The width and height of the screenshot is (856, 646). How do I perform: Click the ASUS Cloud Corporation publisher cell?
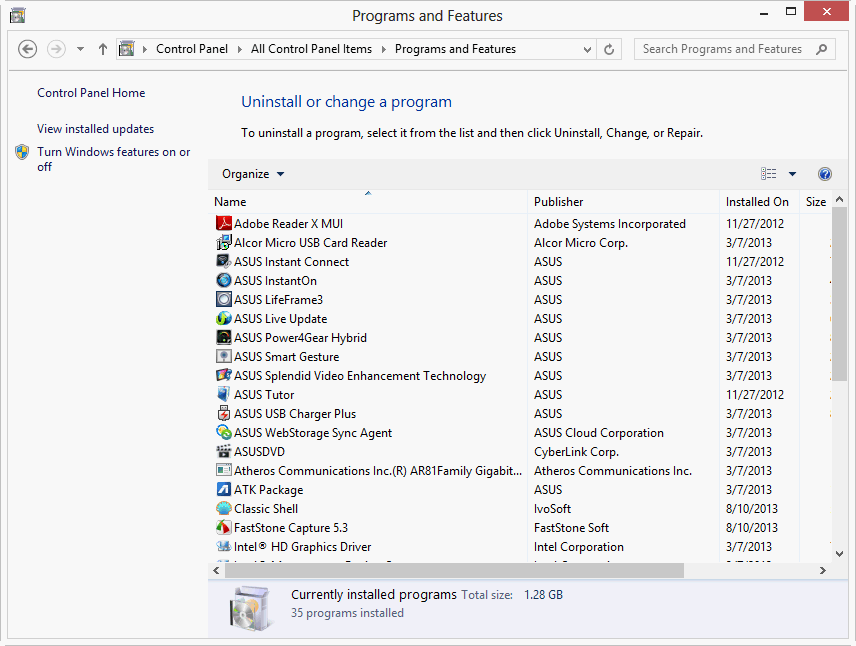[599, 433]
